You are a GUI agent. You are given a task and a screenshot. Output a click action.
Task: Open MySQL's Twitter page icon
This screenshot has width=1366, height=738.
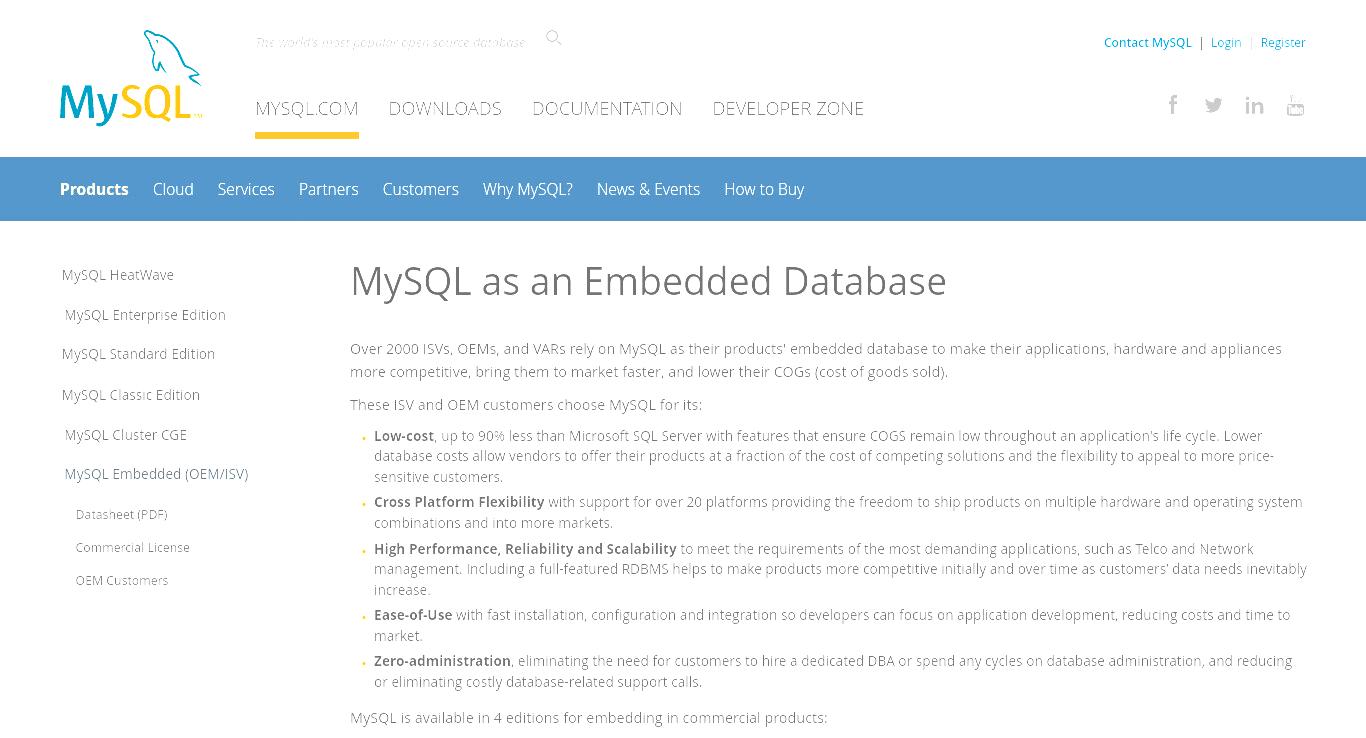click(x=1213, y=105)
